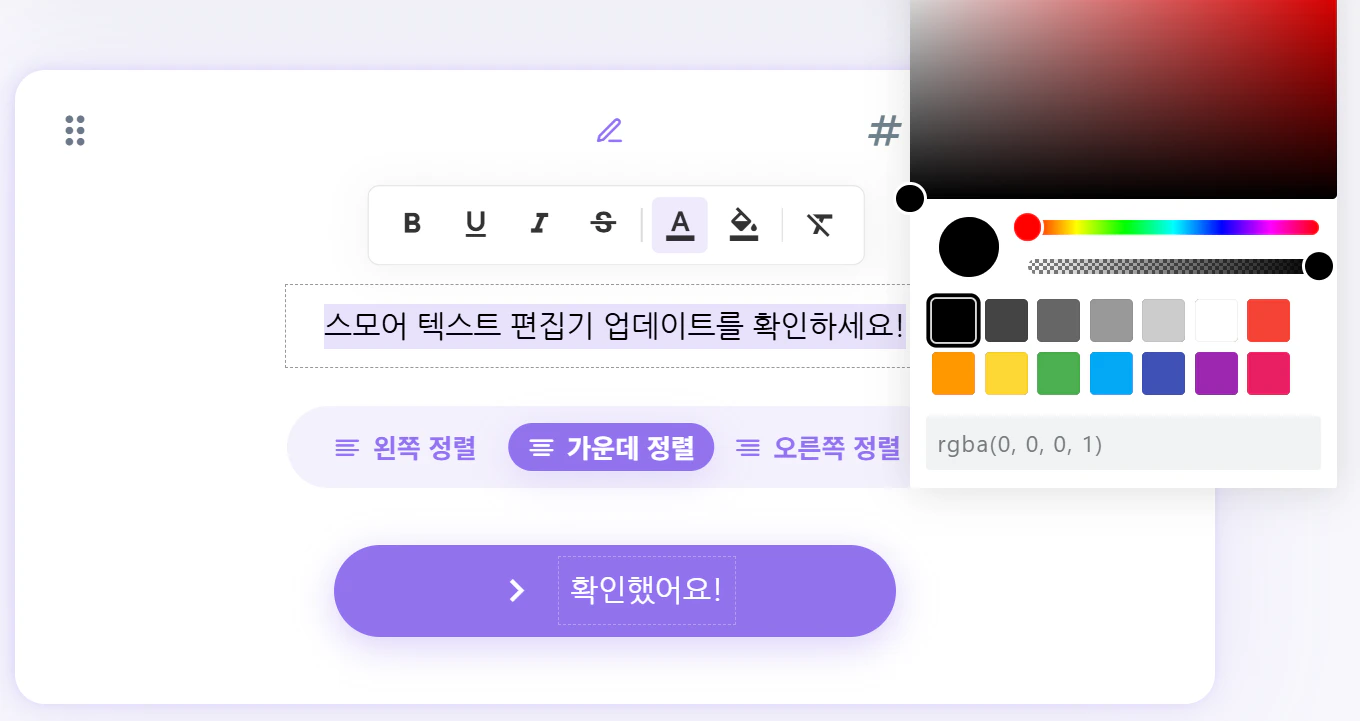Apply underline formatting to selected text
The width and height of the screenshot is (1360, 721).
pyautogui.click(x=476, y=224)
